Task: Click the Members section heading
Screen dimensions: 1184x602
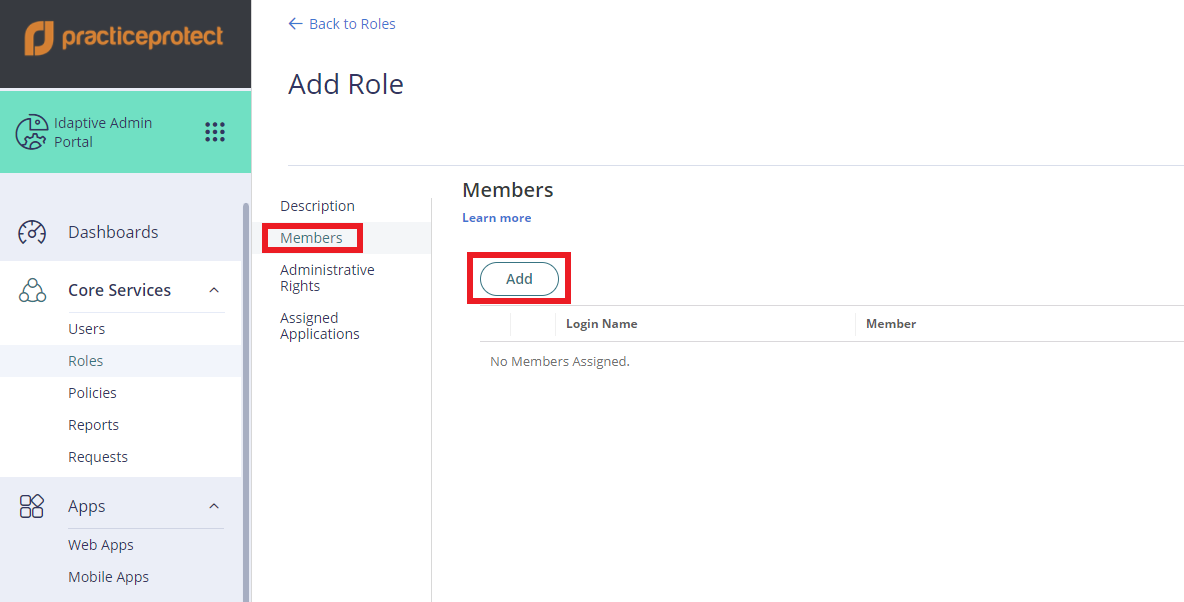Action: [507, 190]
